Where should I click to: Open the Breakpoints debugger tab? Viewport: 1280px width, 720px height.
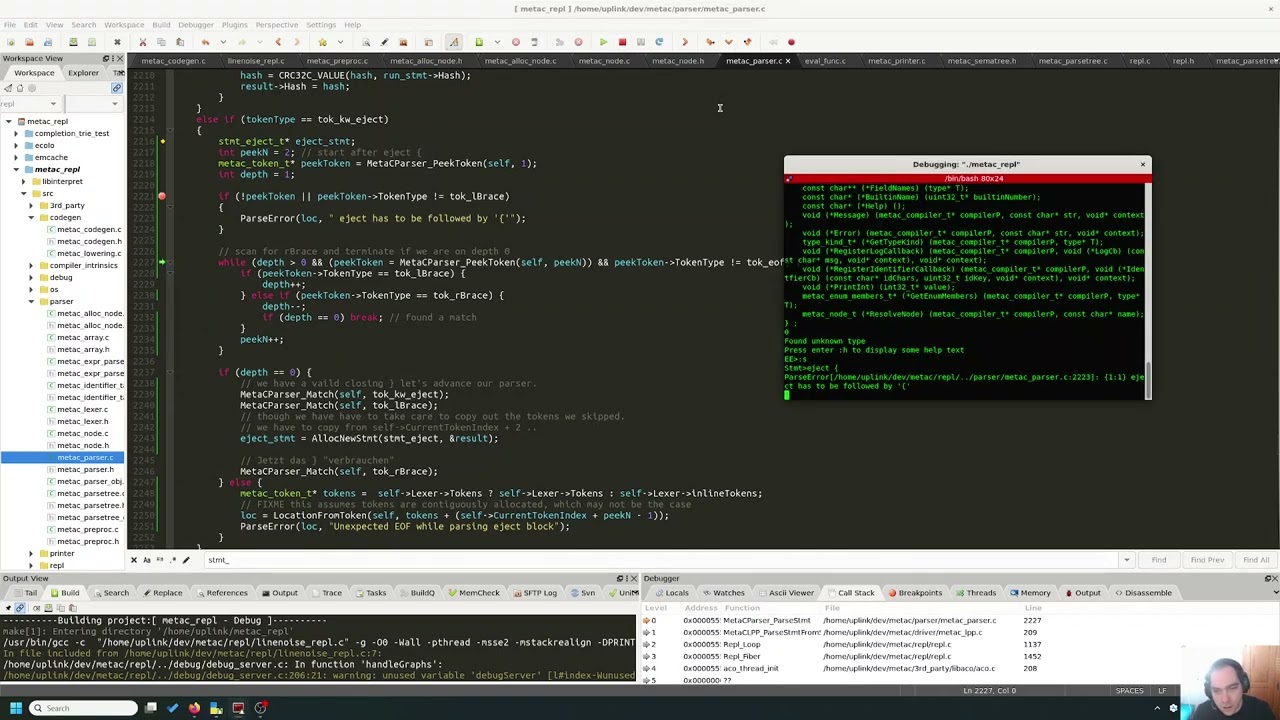tap(914, 593)
